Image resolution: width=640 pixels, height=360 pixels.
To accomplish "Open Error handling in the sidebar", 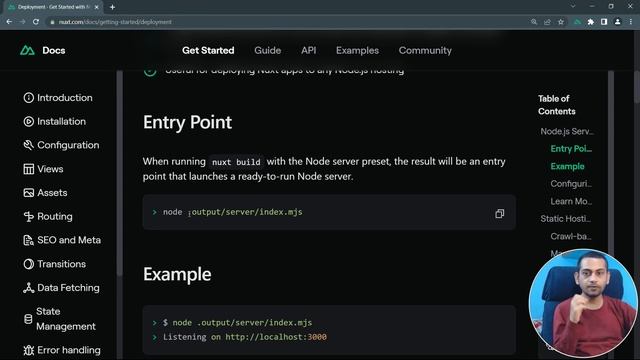I will [69, 350].
